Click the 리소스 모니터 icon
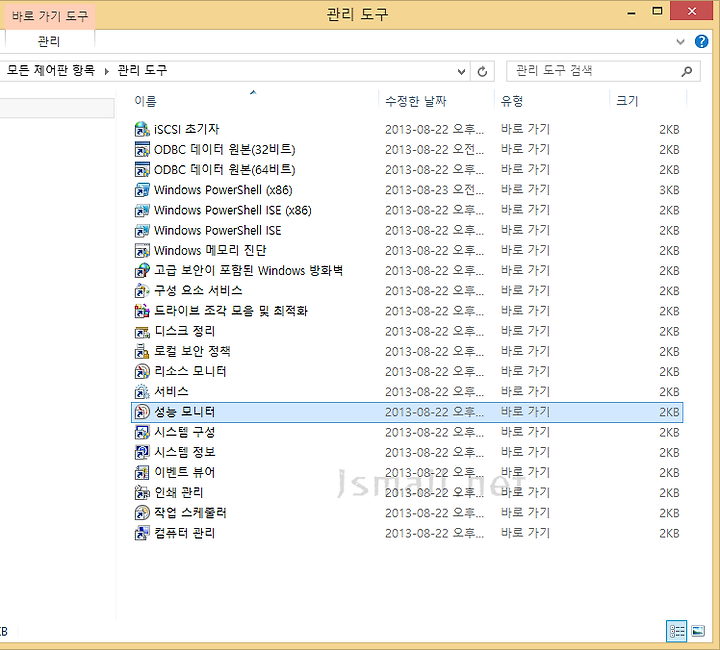This screenshot has width=720, height=650. (x=142, y=372)
